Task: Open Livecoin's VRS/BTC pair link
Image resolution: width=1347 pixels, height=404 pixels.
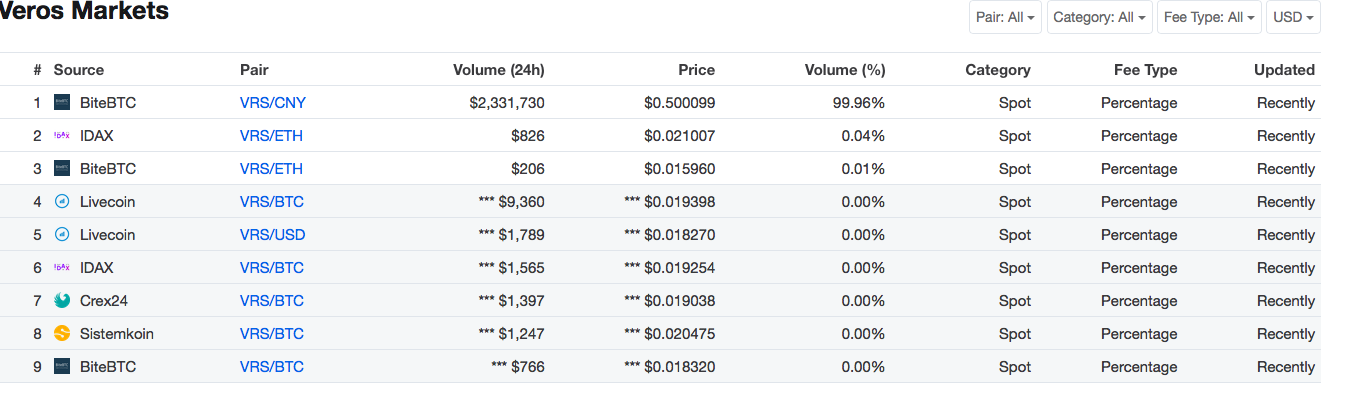Action: click(272, 202)
